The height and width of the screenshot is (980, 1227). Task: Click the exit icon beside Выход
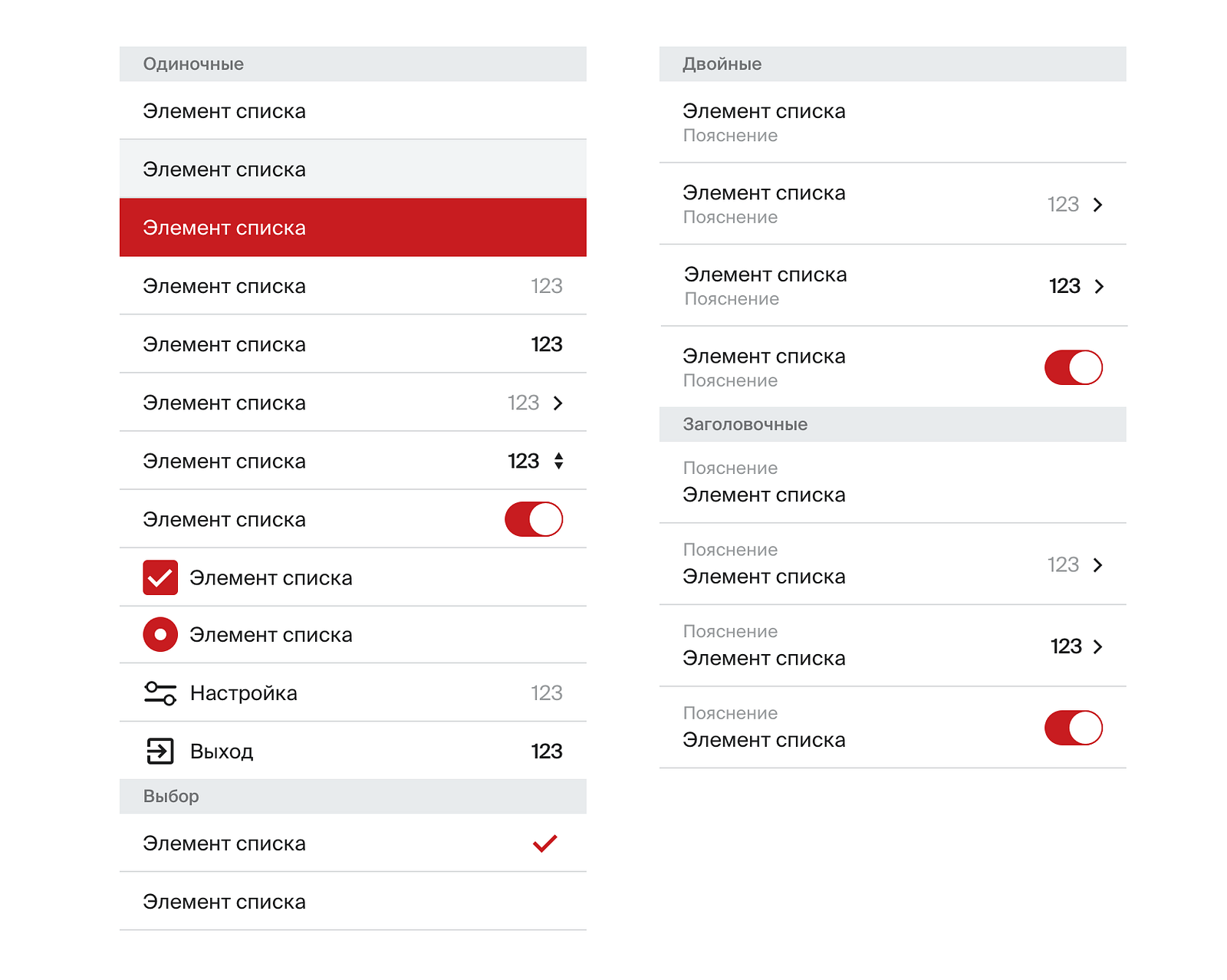160,751
